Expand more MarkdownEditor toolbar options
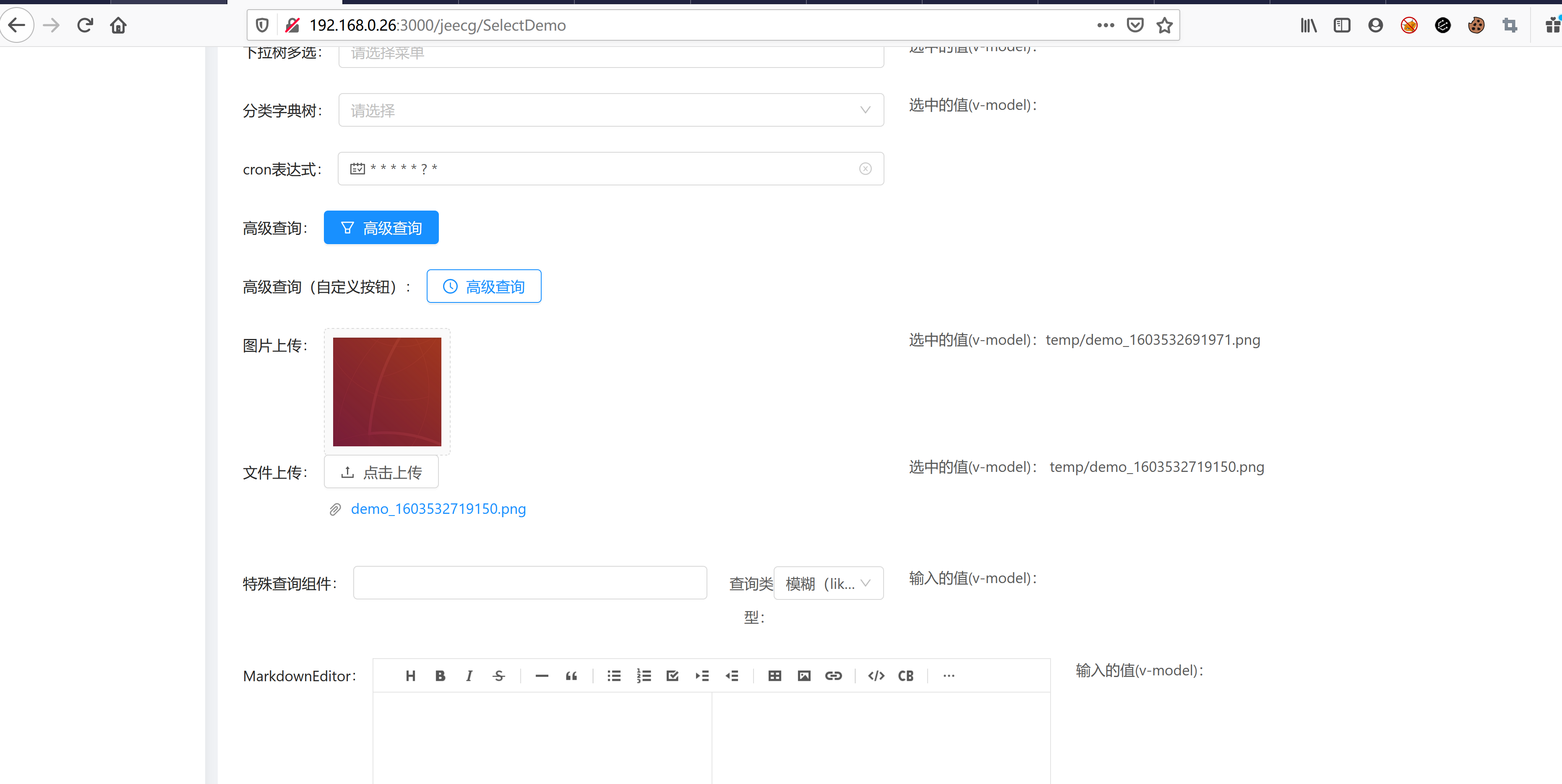This screenshot has width=1562, height=784. click(x=948, y=675)
